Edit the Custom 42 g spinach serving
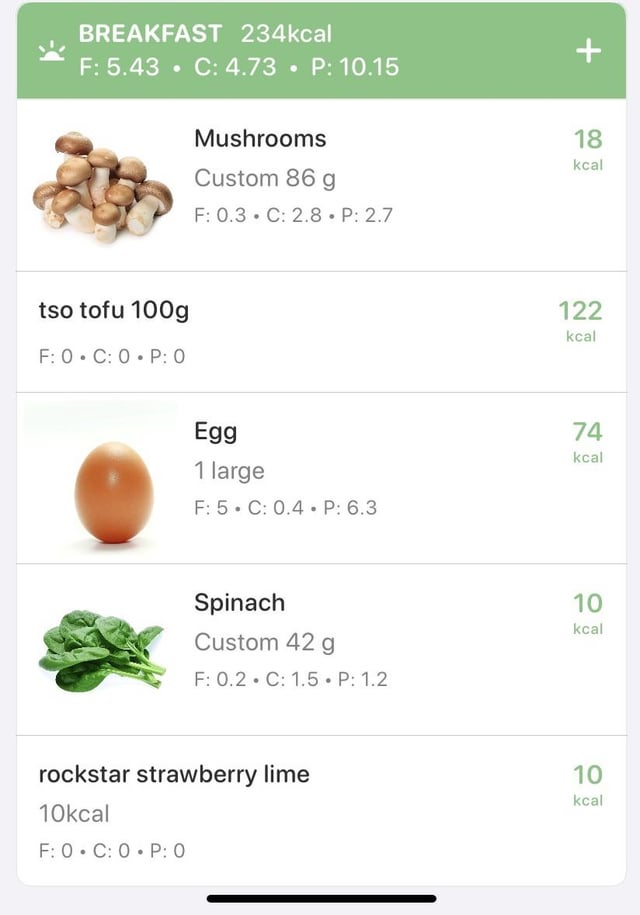Screen dimensions: 640x915 (264, 642)
